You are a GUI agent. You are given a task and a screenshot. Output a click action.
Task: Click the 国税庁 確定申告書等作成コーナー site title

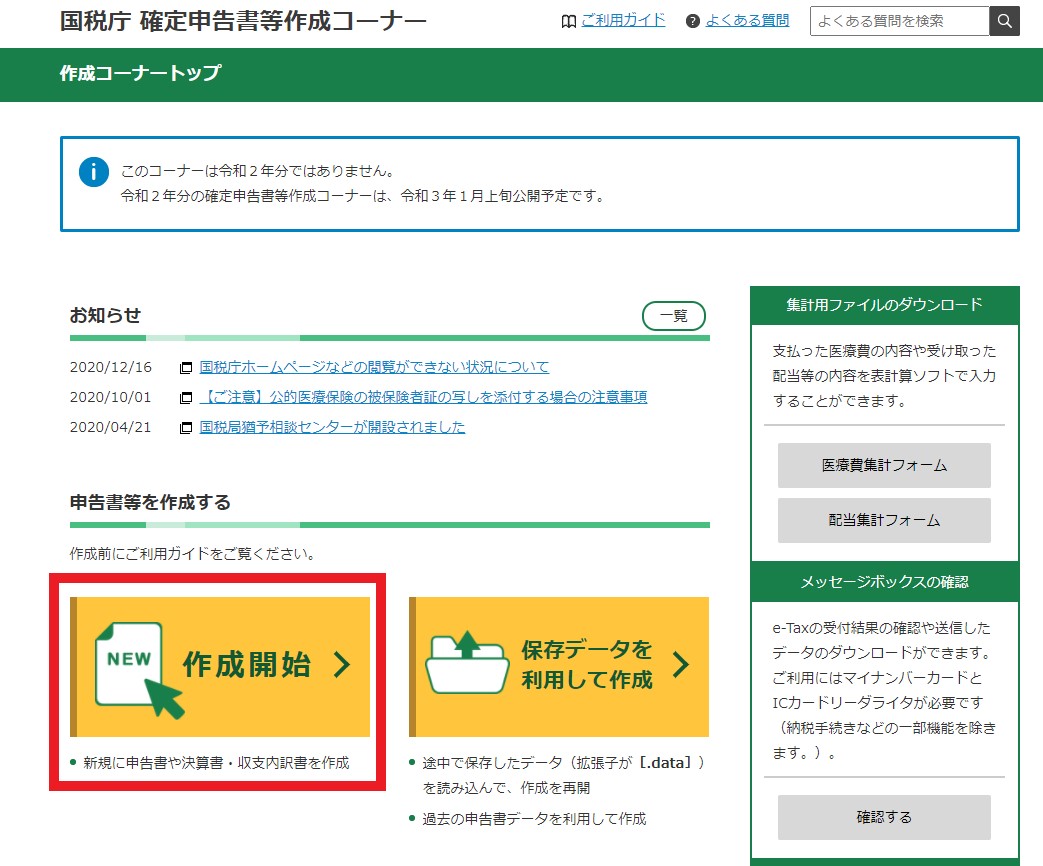click(243, 21)
